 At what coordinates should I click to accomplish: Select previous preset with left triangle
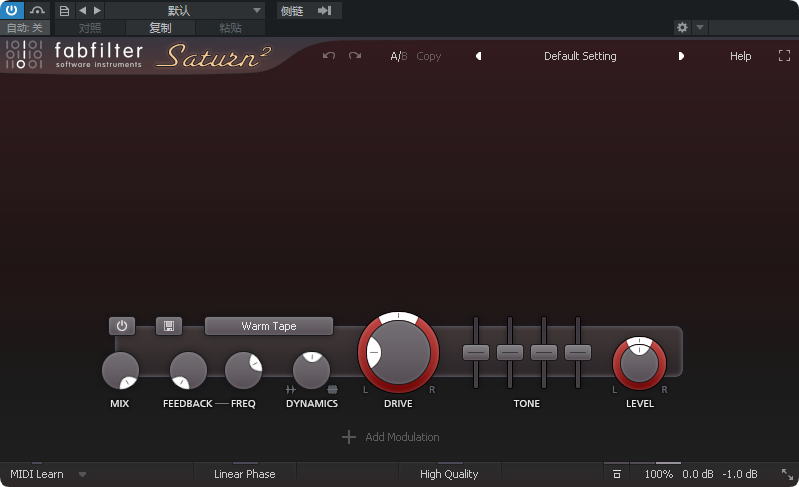tap(478, 56)
